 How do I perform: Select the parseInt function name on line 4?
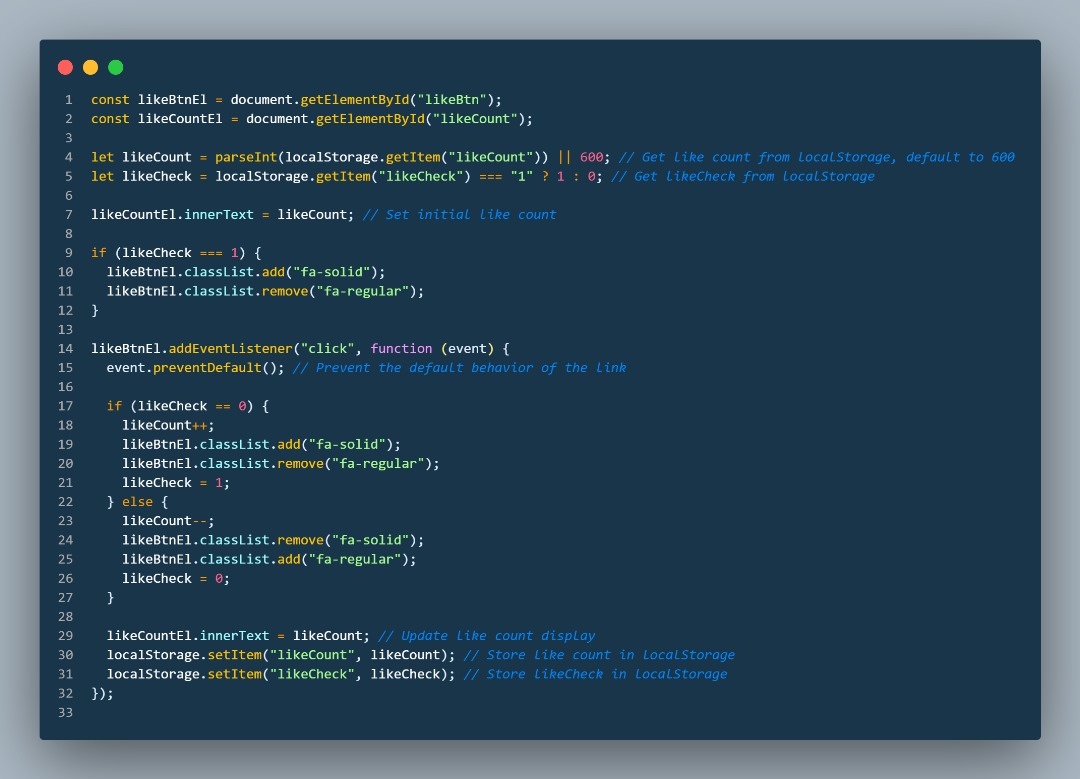(246, 157)
